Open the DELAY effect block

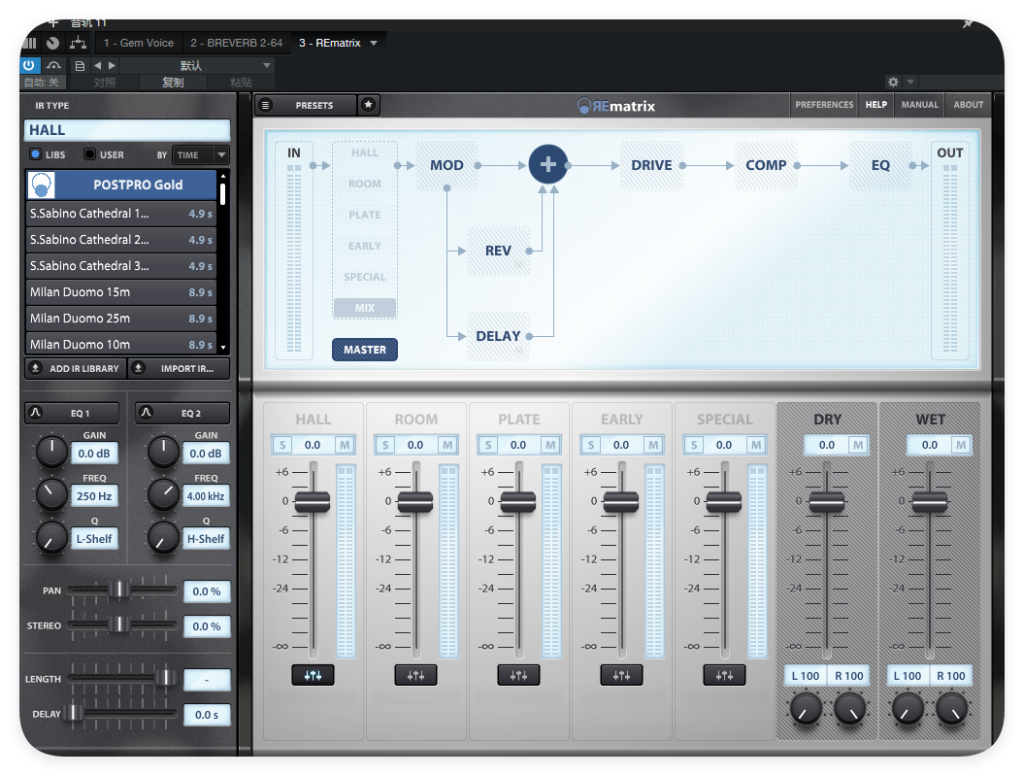[x=498, y=336]
